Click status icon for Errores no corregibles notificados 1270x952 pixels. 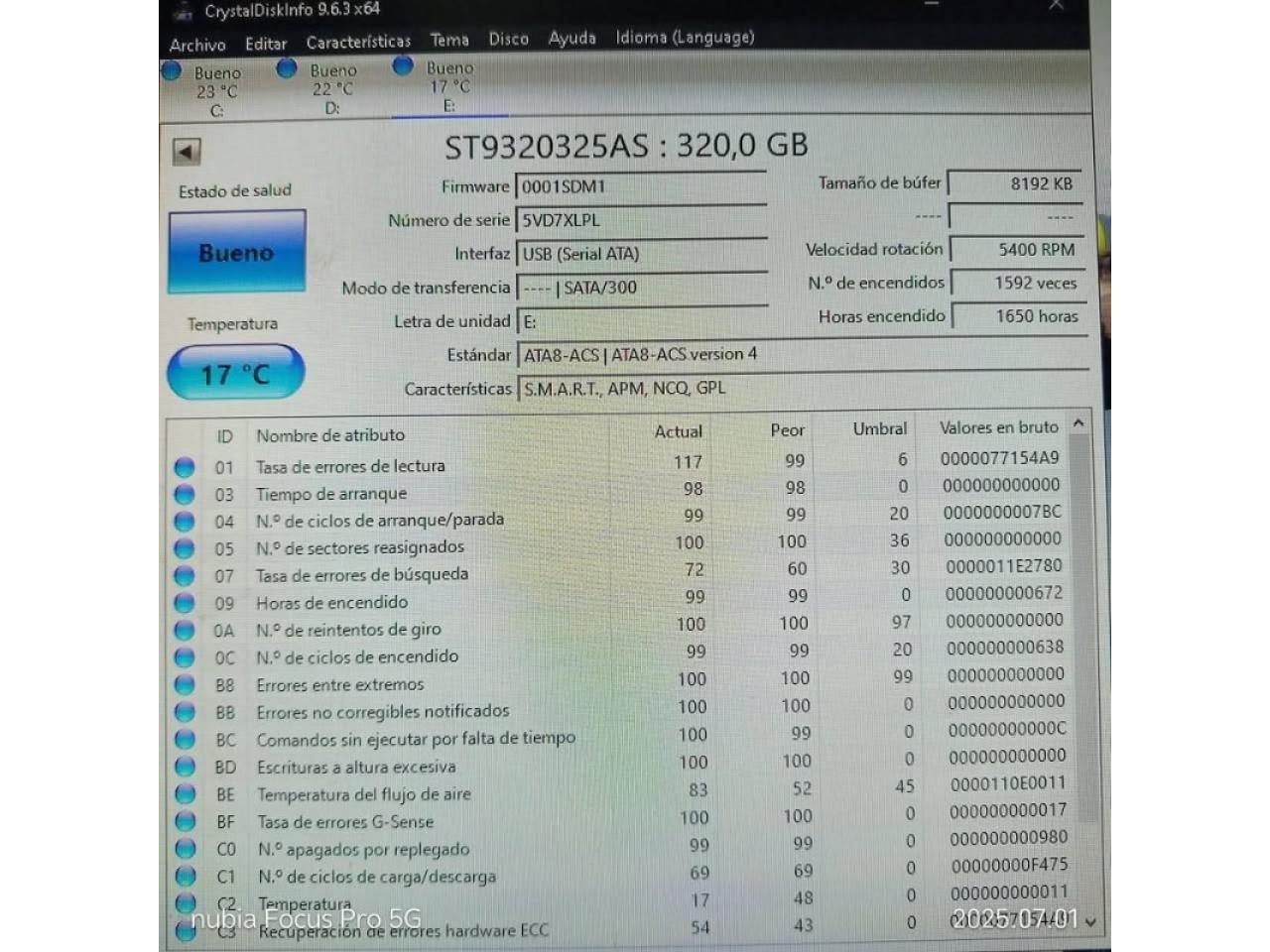pos(185,712)
